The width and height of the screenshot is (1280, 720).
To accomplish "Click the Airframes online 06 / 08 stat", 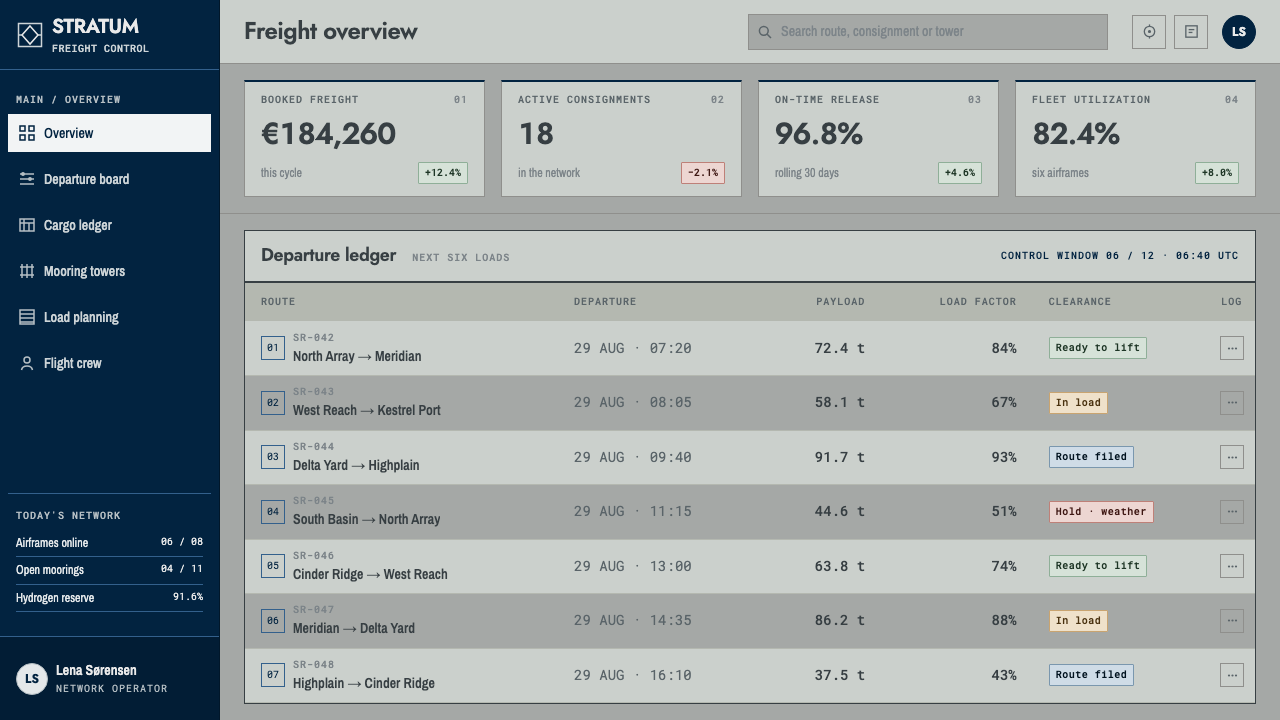I will point(109,543).
